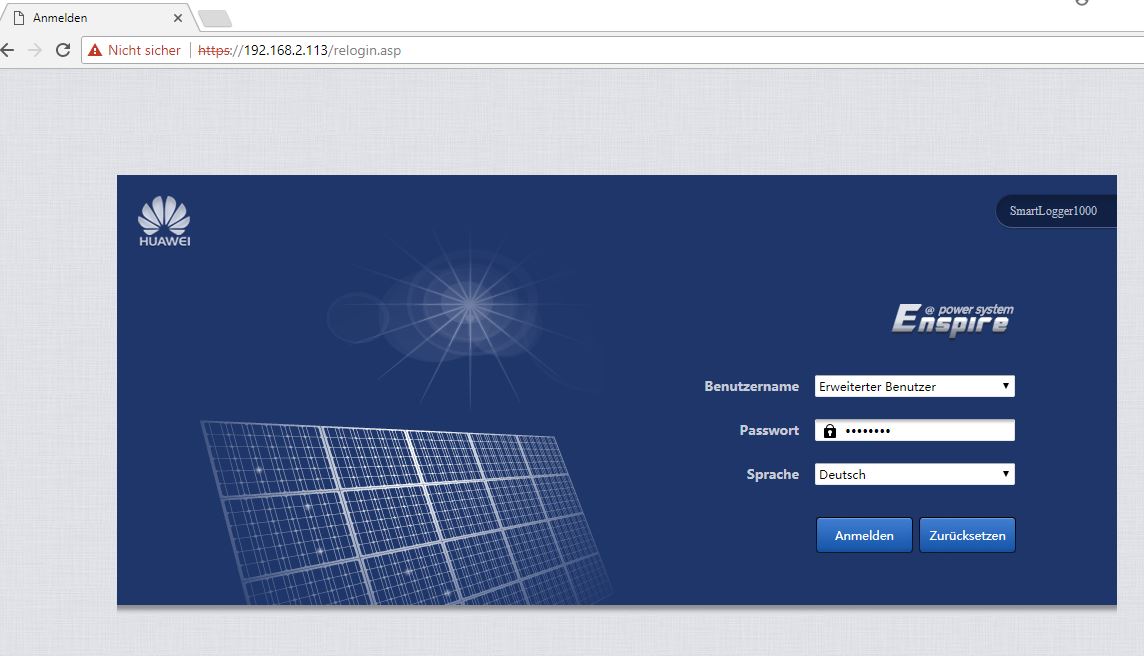Open the Benutzername dropdown
Image resolution: width=1144 pixels, height=656 pixels.
pyautogui.click(x=914, y=386)
